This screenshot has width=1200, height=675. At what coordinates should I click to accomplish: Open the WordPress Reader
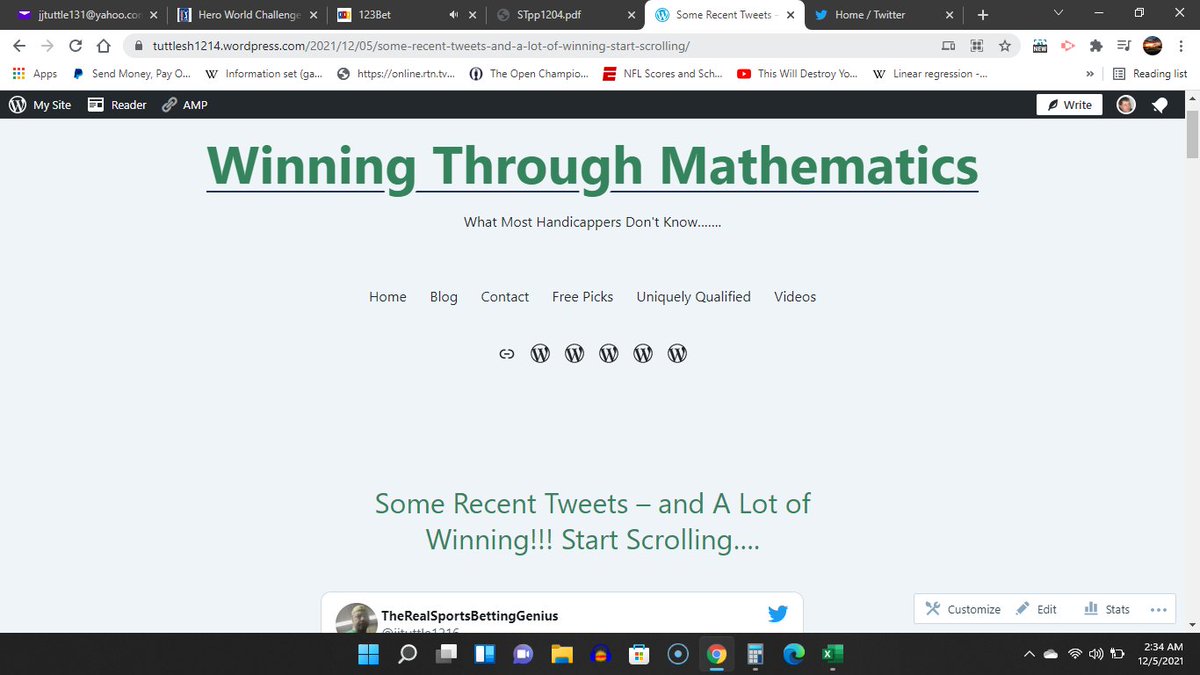117,105
